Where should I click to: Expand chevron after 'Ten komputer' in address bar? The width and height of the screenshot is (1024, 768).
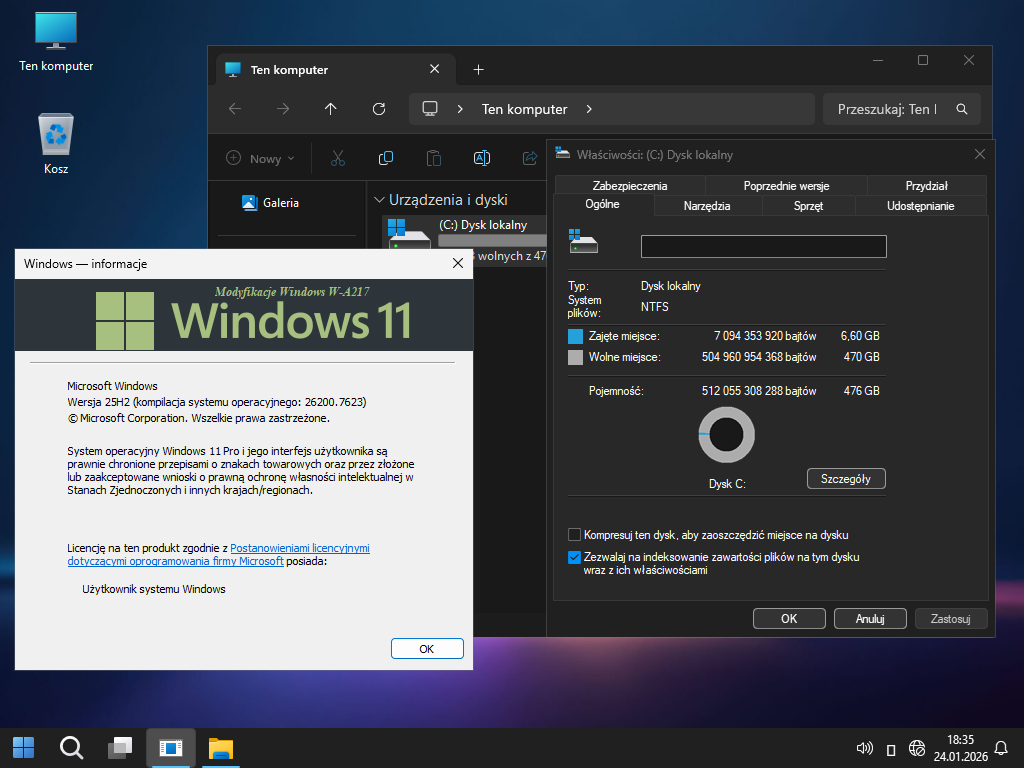(589, 109)
